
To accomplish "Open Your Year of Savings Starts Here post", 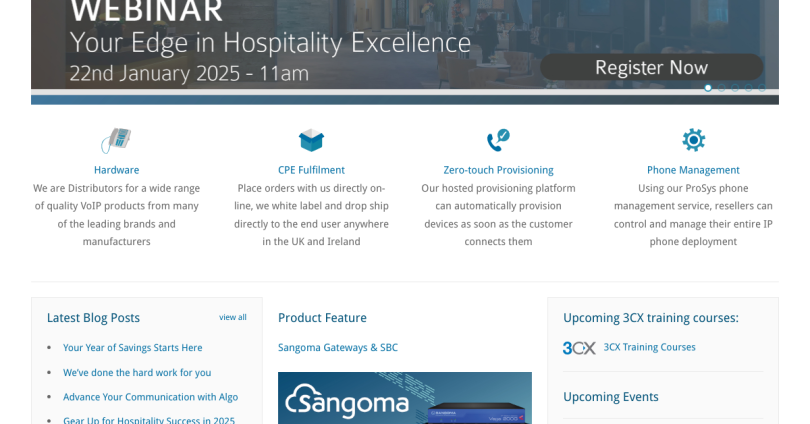I will (x=132, y=348).
